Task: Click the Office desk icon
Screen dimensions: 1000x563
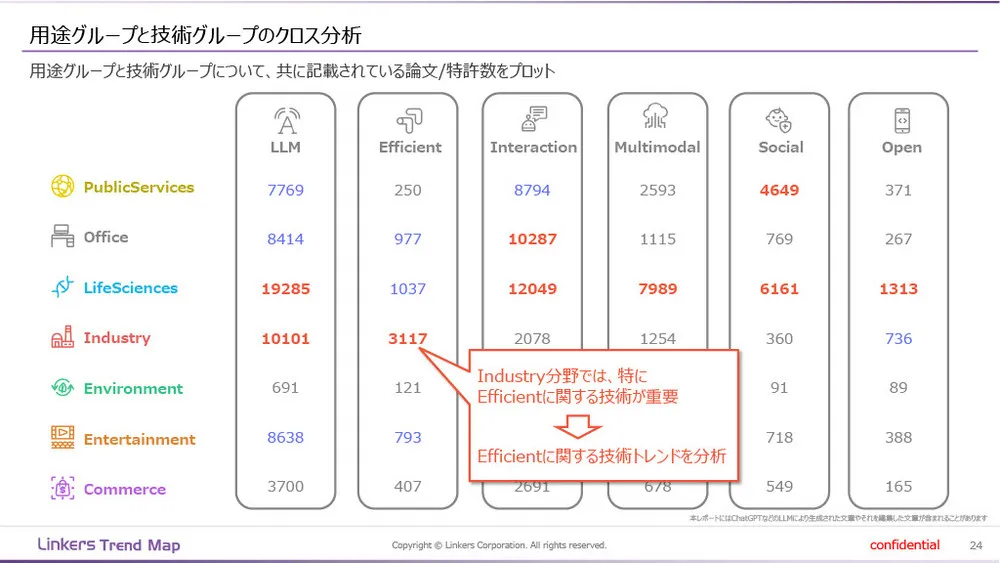Action: click(62, 236)
